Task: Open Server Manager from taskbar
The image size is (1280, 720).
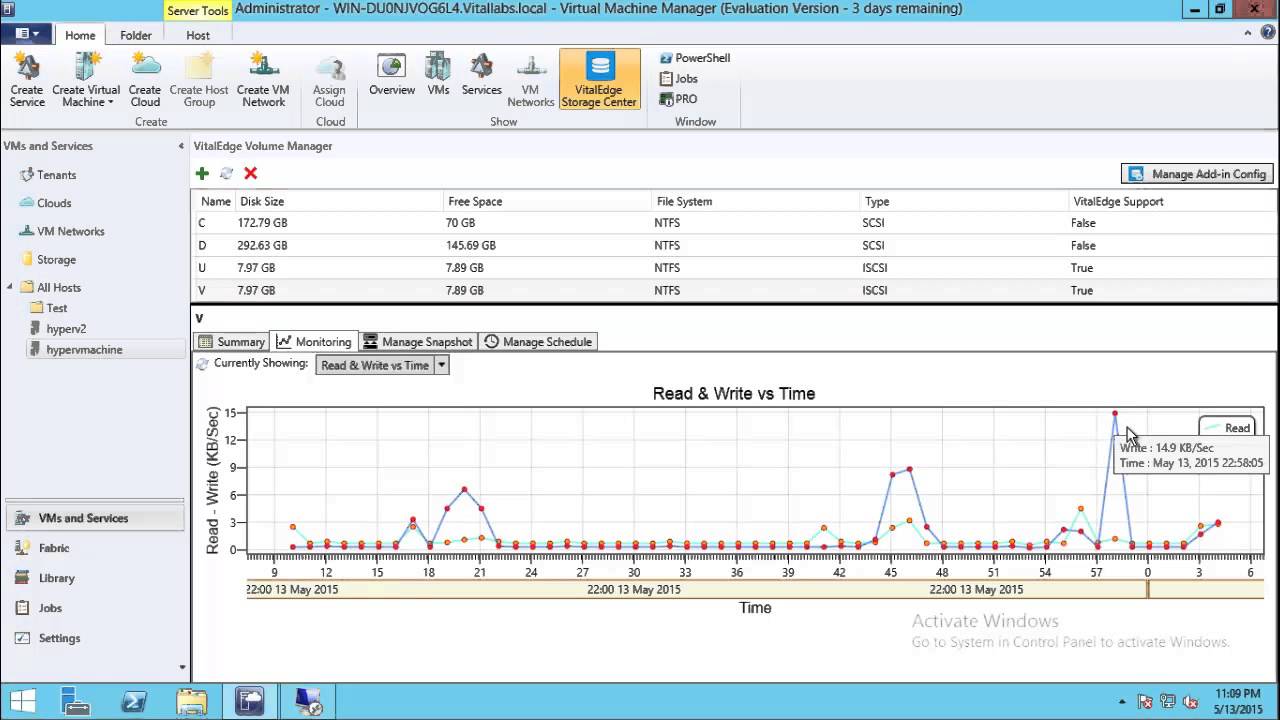Action: [76, 701]
